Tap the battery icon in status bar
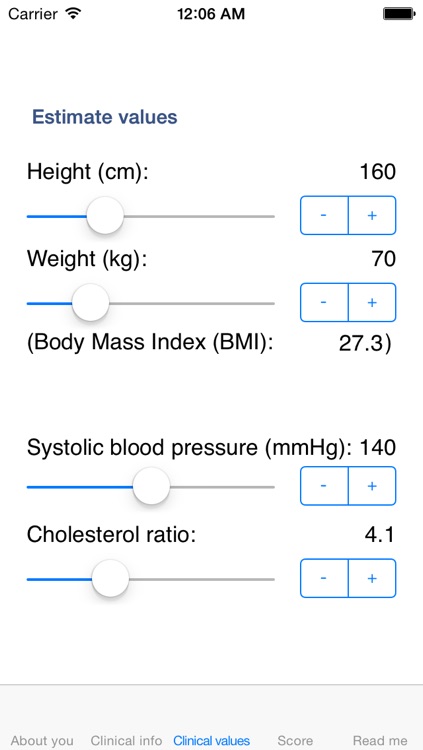The height and width of the screenshot is (750, 423). tap(398, 14)
